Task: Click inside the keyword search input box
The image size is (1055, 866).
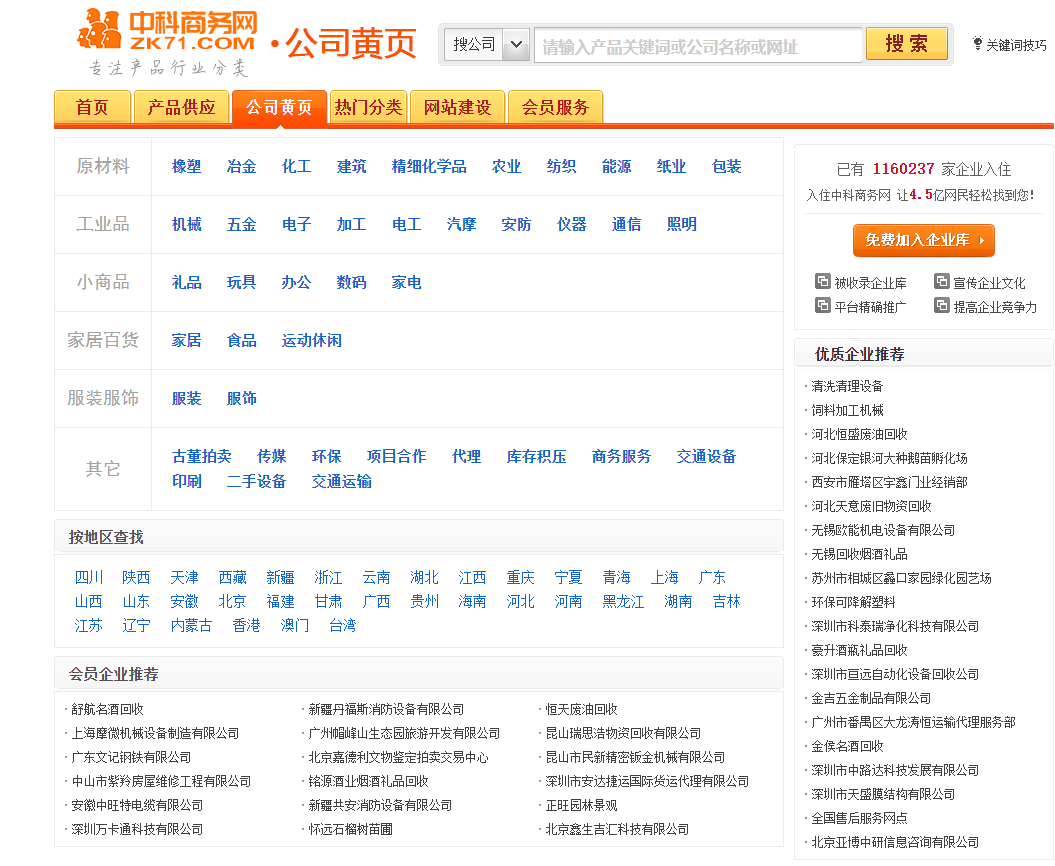Action: [695, 44]
